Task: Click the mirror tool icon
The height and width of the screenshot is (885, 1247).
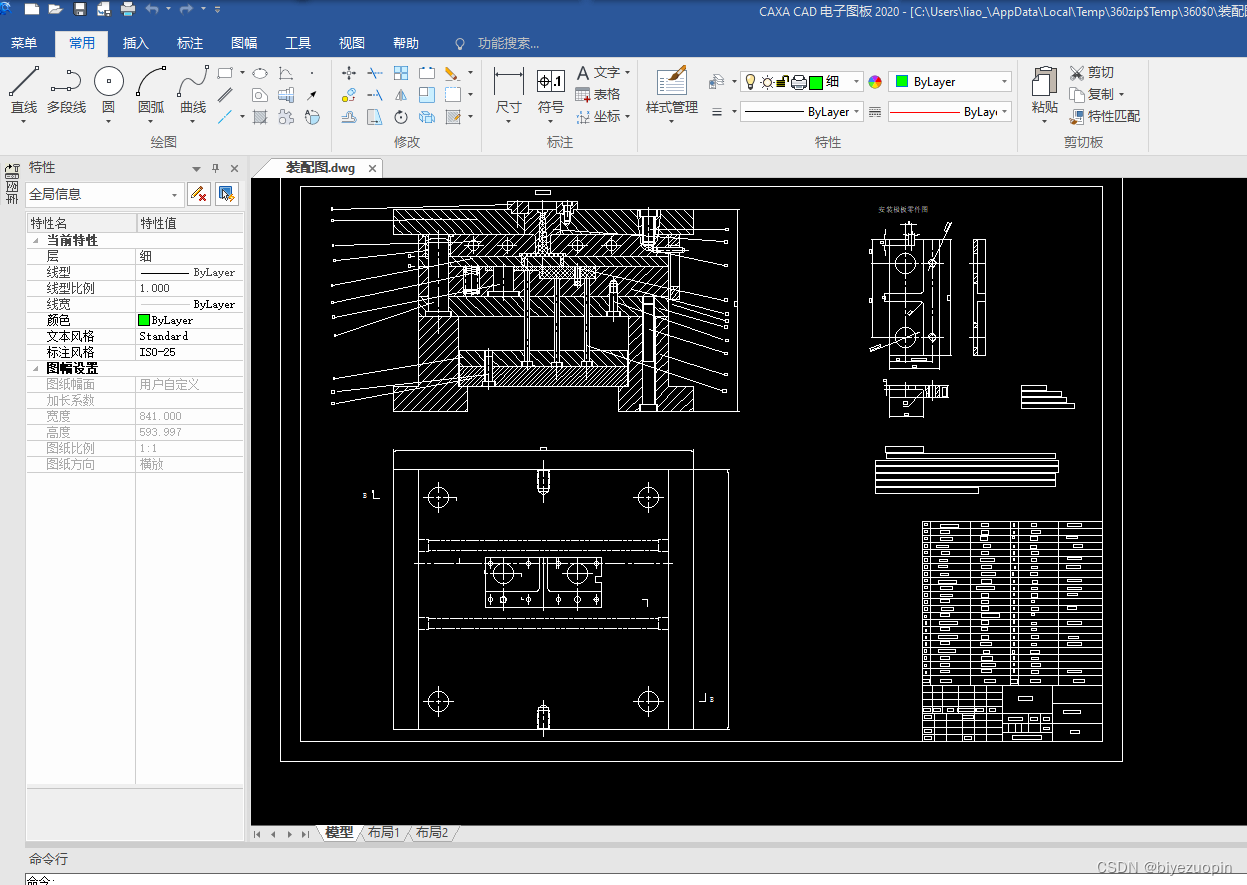Action: click(401, 95)
